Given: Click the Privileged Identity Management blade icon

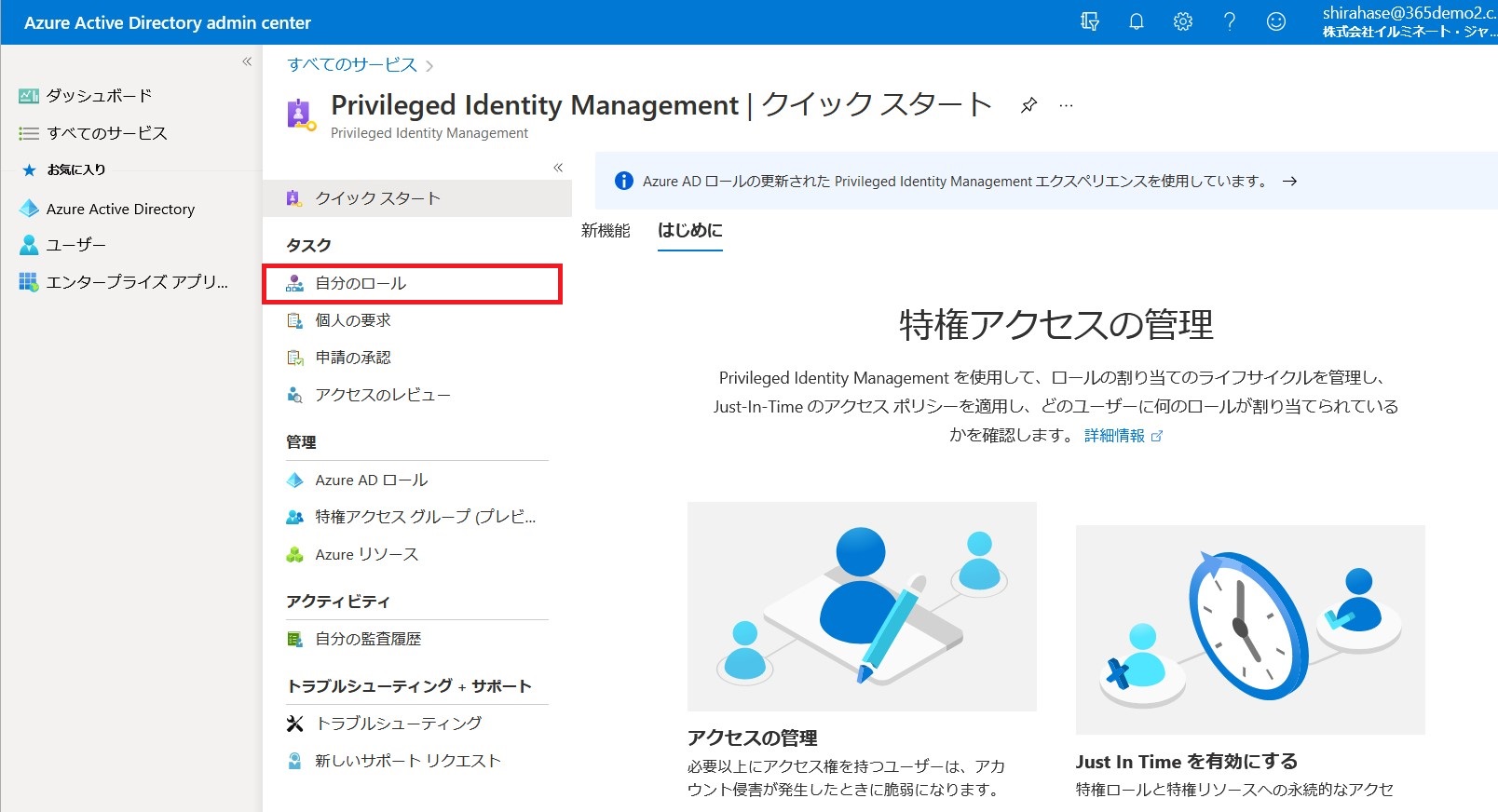Looking at the screenshot, I should [x=300, y=115].
